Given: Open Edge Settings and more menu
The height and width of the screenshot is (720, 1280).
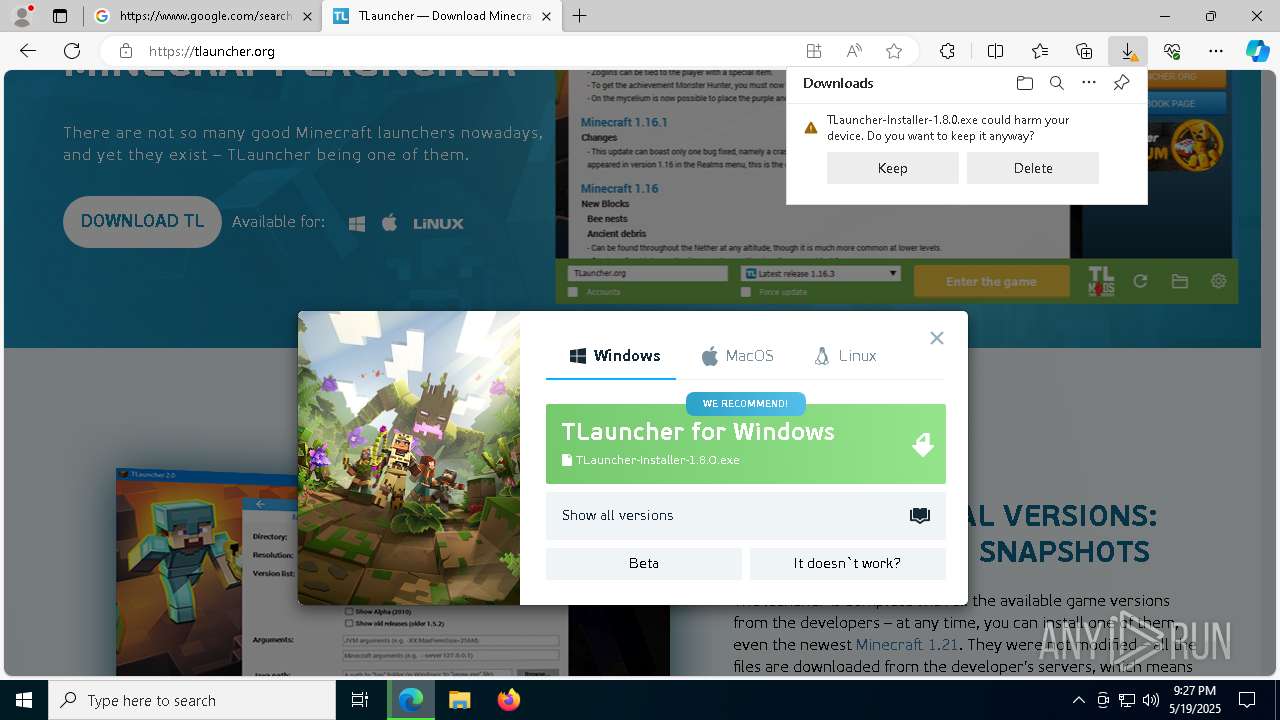Looking at the screenshot, I should click(x=1216, y=51).
